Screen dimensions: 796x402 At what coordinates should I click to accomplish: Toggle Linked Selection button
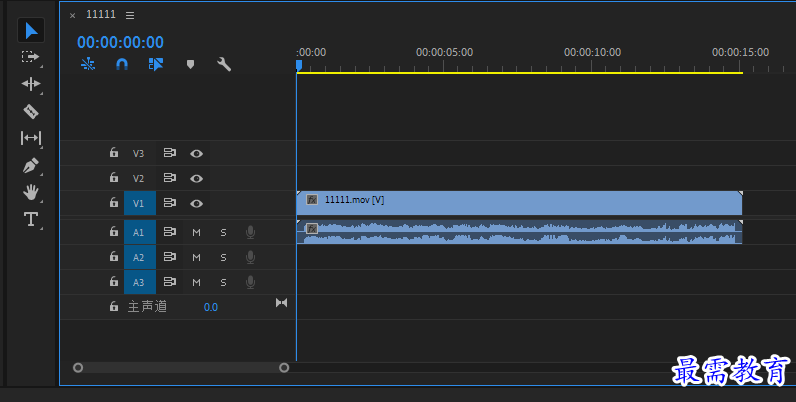click(156, 64)
